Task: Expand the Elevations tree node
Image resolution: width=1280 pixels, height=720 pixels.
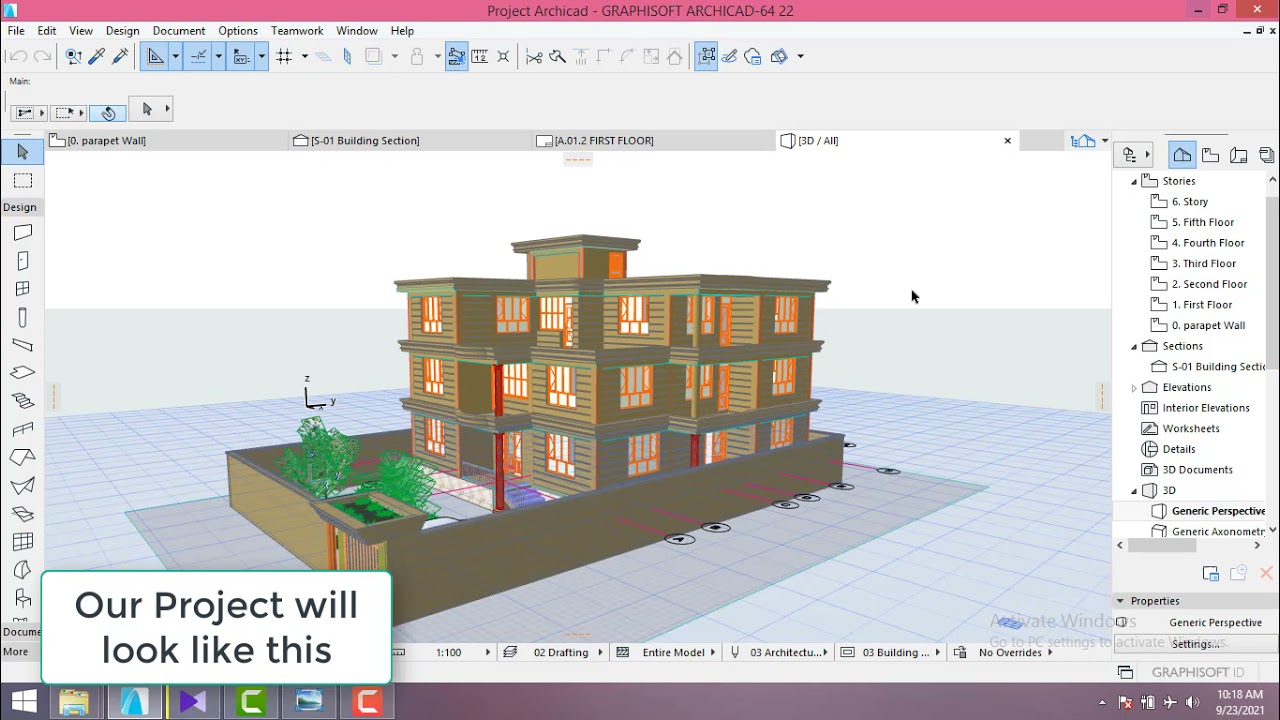Action: (1134, 387)
